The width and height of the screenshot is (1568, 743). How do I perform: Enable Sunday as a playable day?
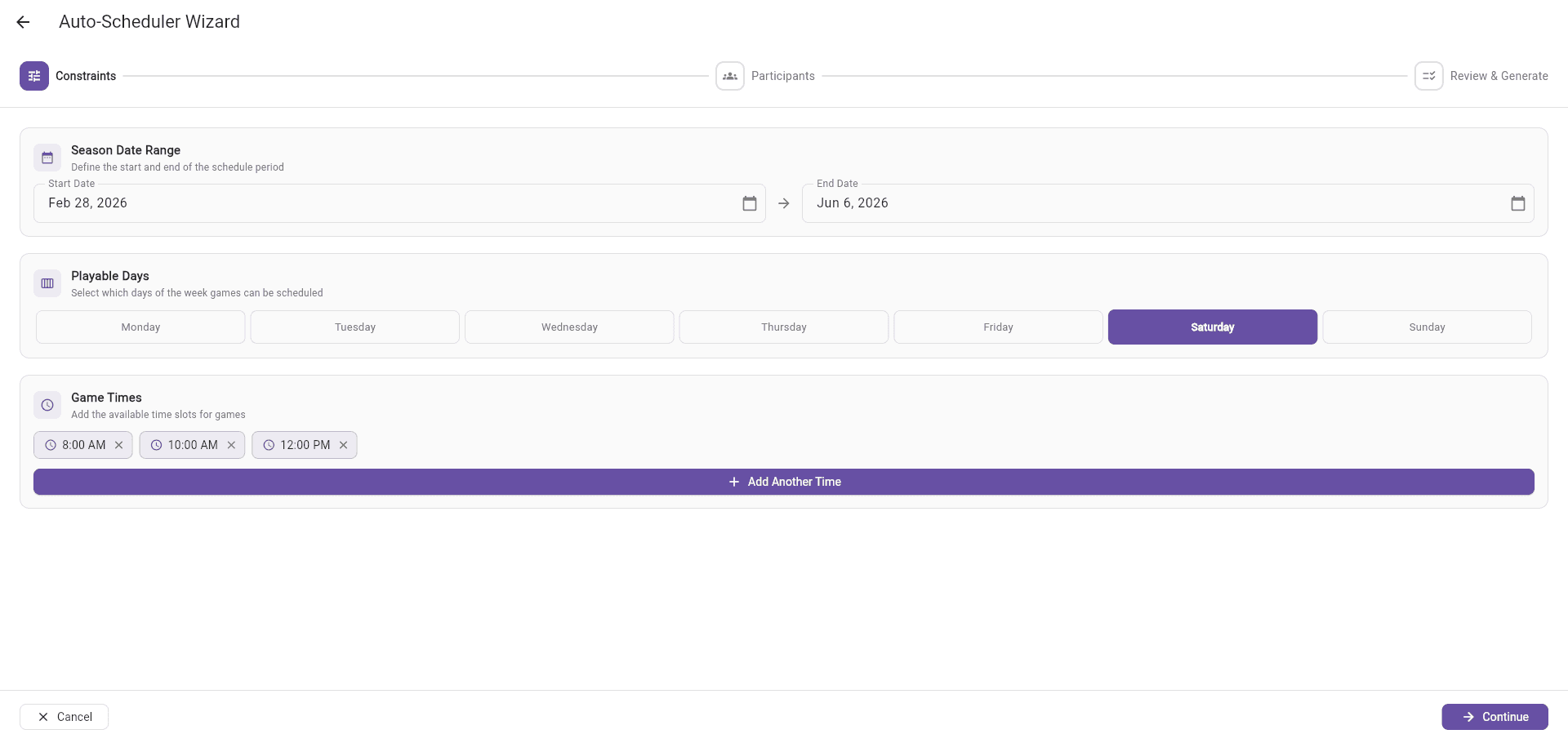(x=1427, y=327)
